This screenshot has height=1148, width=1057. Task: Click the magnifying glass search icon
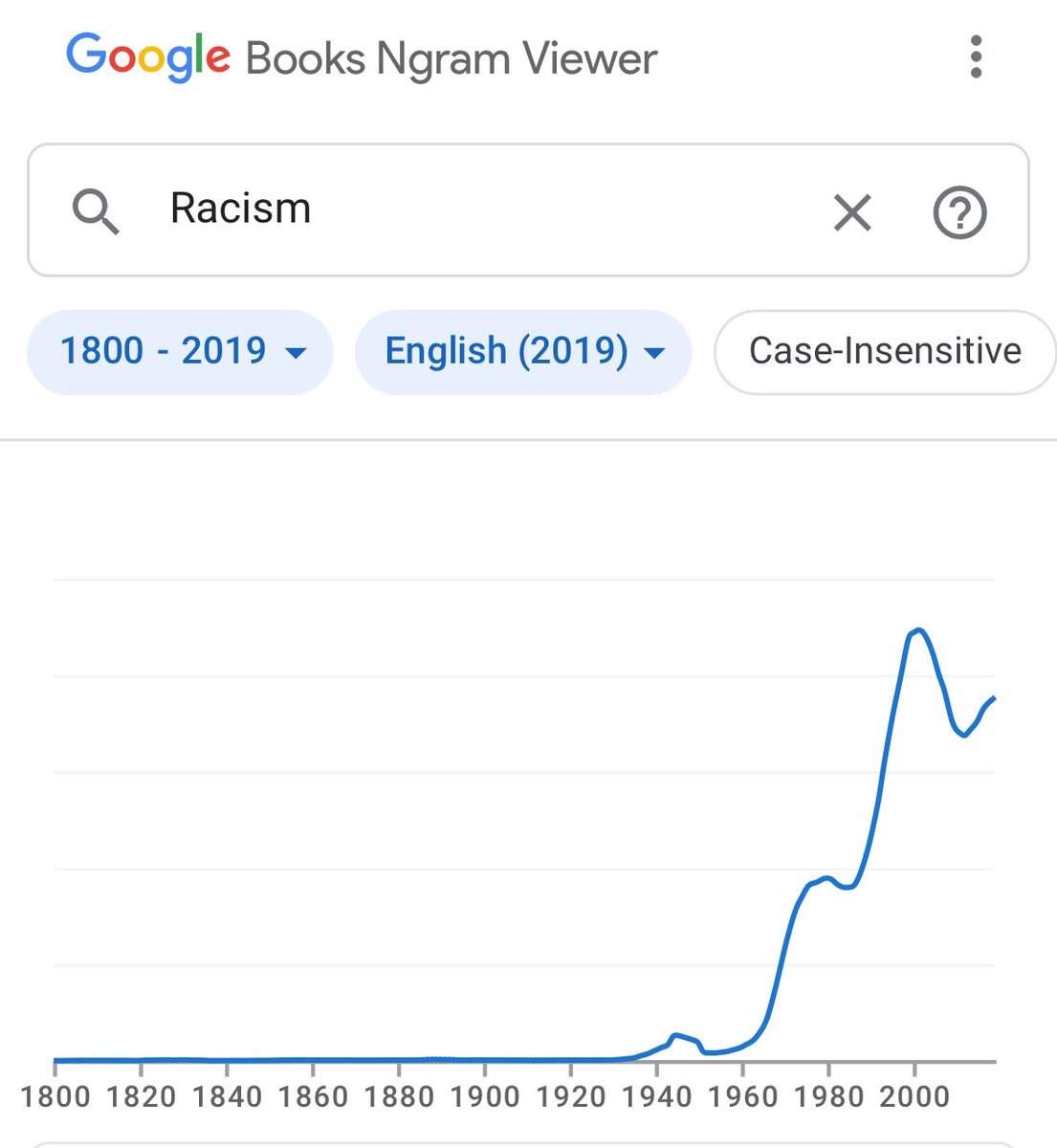tap(96, 210)
